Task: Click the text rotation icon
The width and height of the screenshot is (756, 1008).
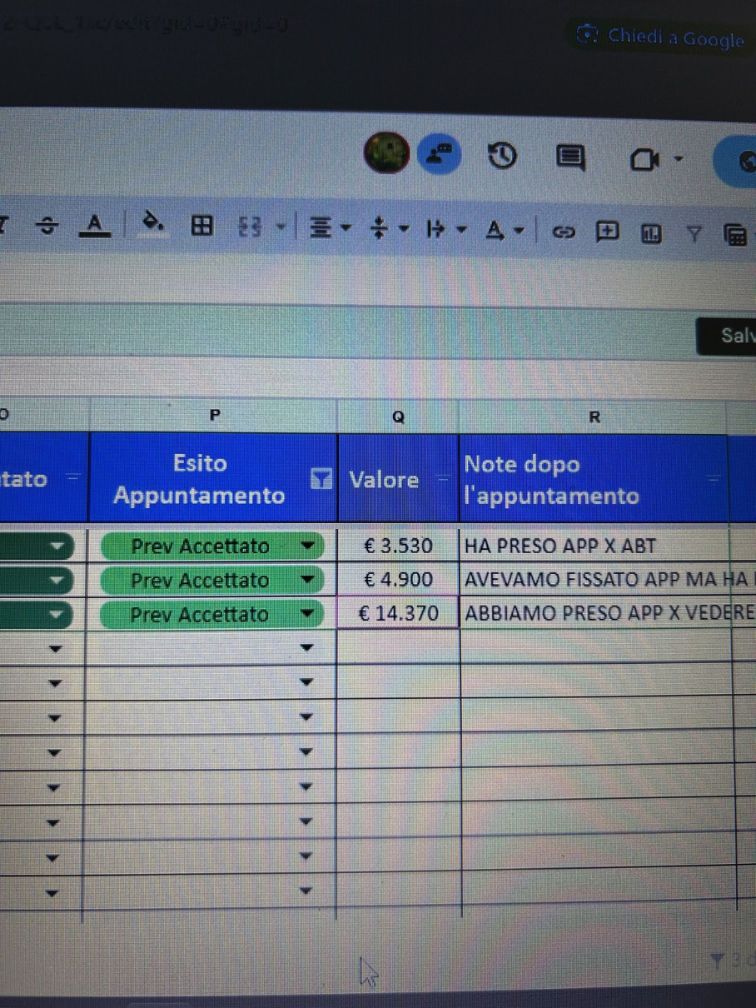Action: [x=494, y=230]
